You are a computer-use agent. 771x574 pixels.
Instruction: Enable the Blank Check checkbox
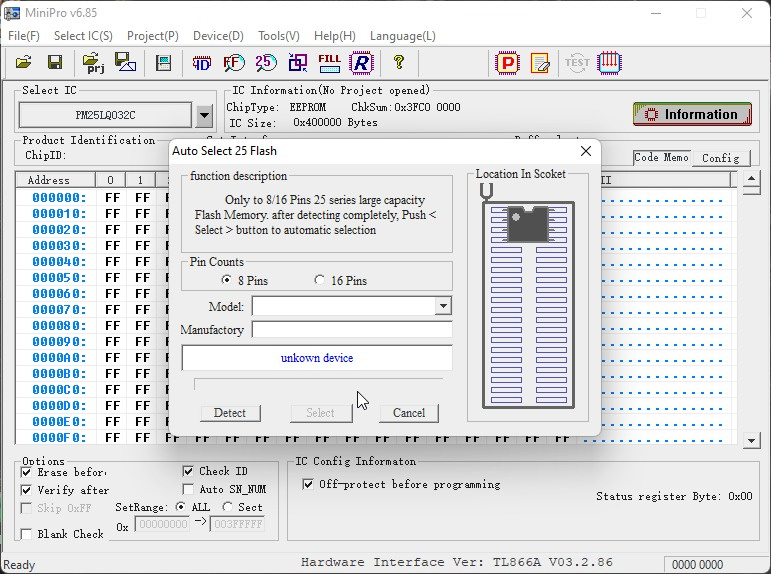click(x=27, y=534)
